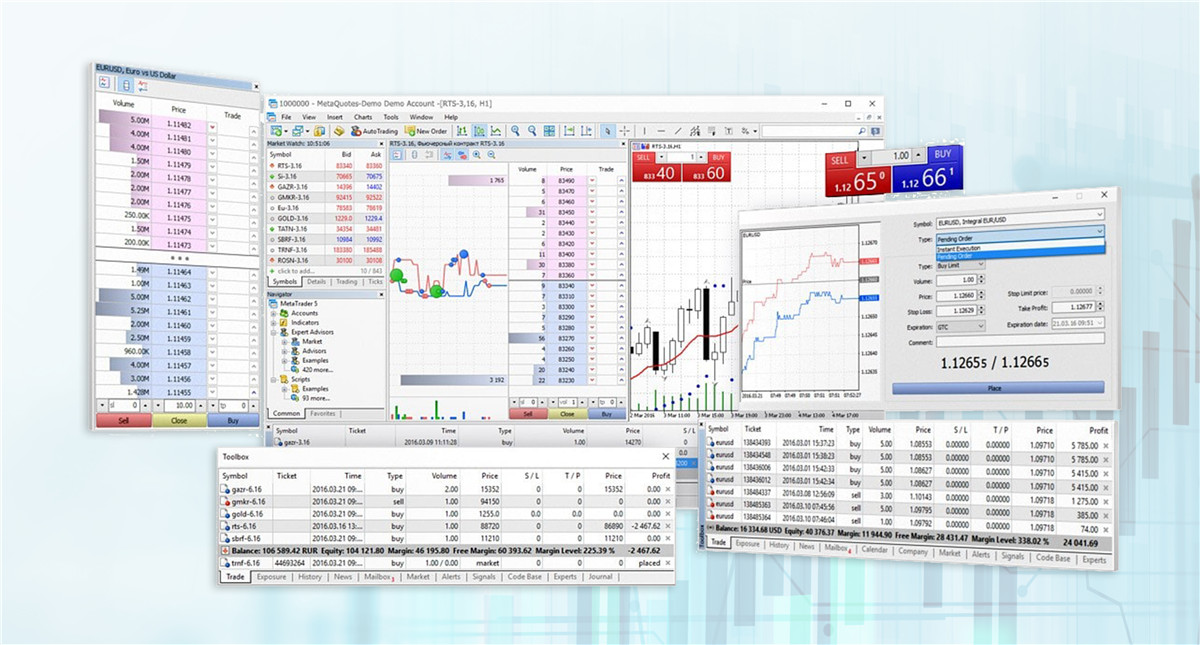
Task: Click the search magnifier beside toolbar search box
Action: [862, 131]
